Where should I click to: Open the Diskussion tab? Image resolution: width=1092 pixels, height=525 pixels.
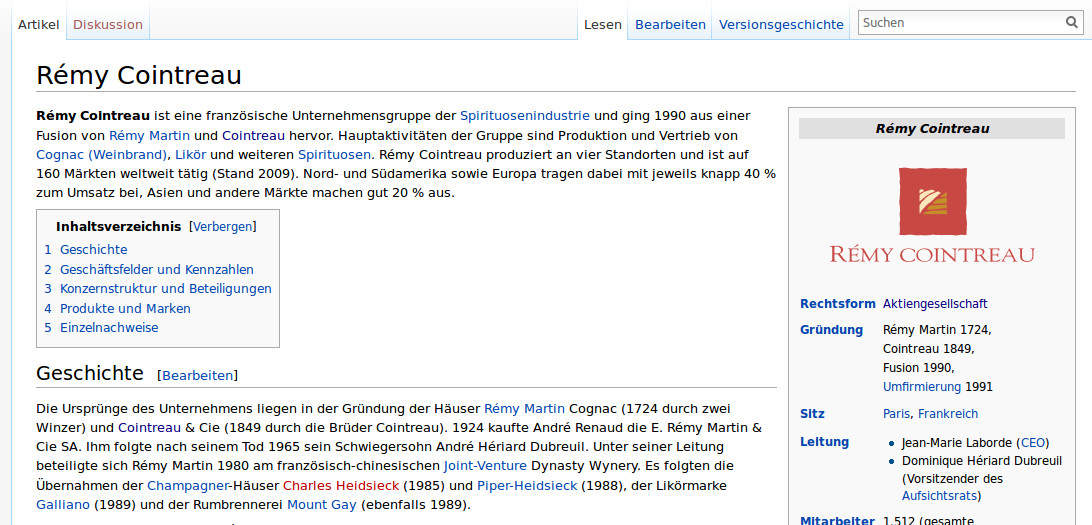[x=108, y=24]
